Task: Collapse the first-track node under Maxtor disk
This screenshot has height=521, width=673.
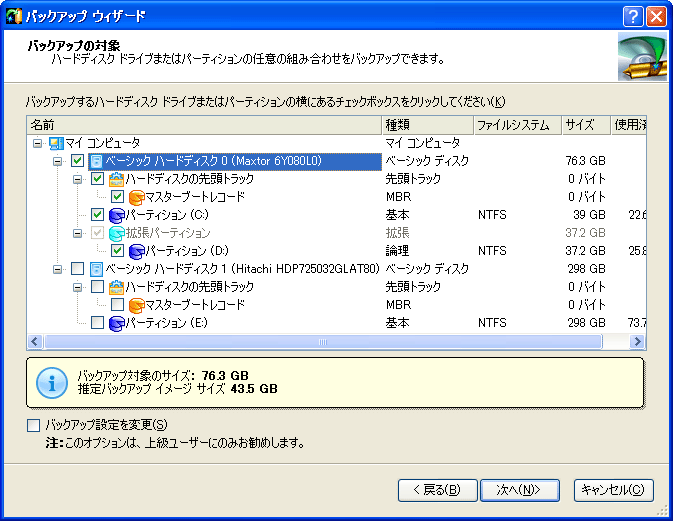Action: click(x=77, y=179)
